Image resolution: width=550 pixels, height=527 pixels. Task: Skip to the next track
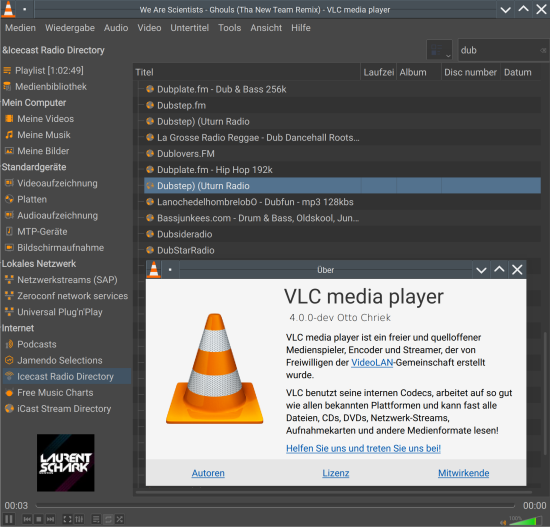[x=51, y=519]
